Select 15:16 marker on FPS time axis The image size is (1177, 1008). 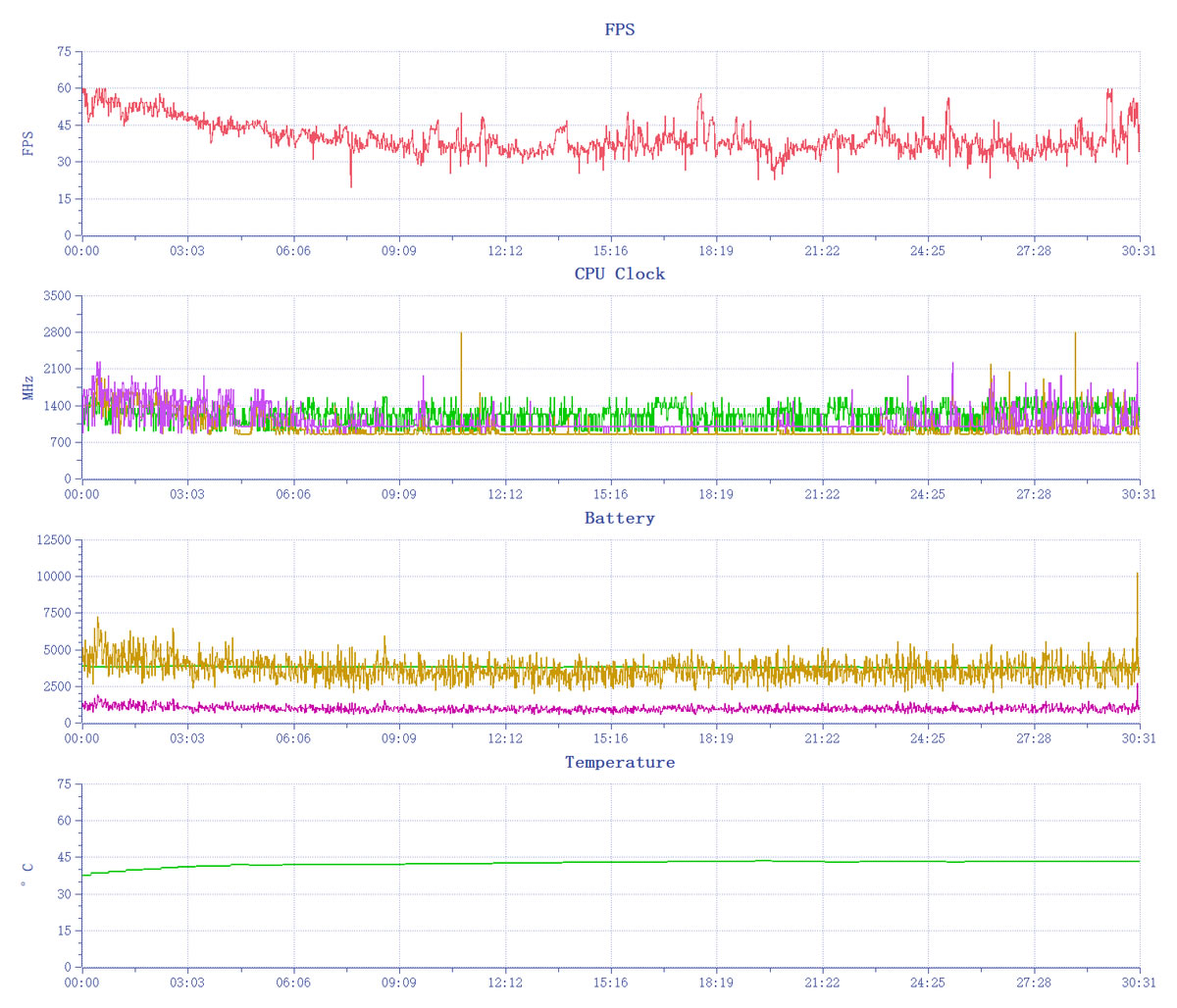(610, 251)
